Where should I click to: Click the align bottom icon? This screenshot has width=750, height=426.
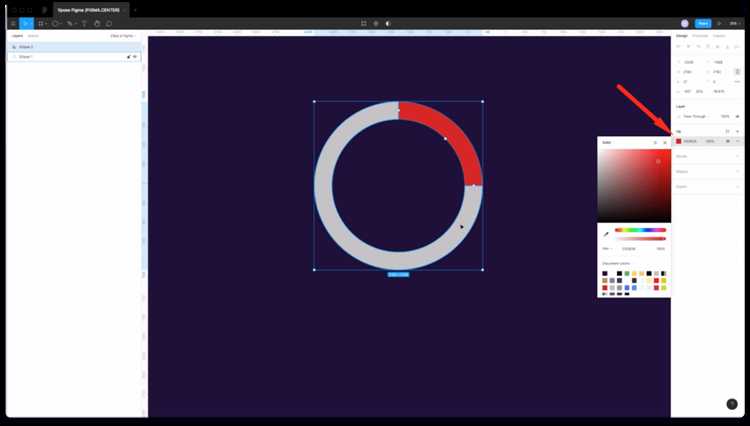pyautogui.click(x=728, y=47)
